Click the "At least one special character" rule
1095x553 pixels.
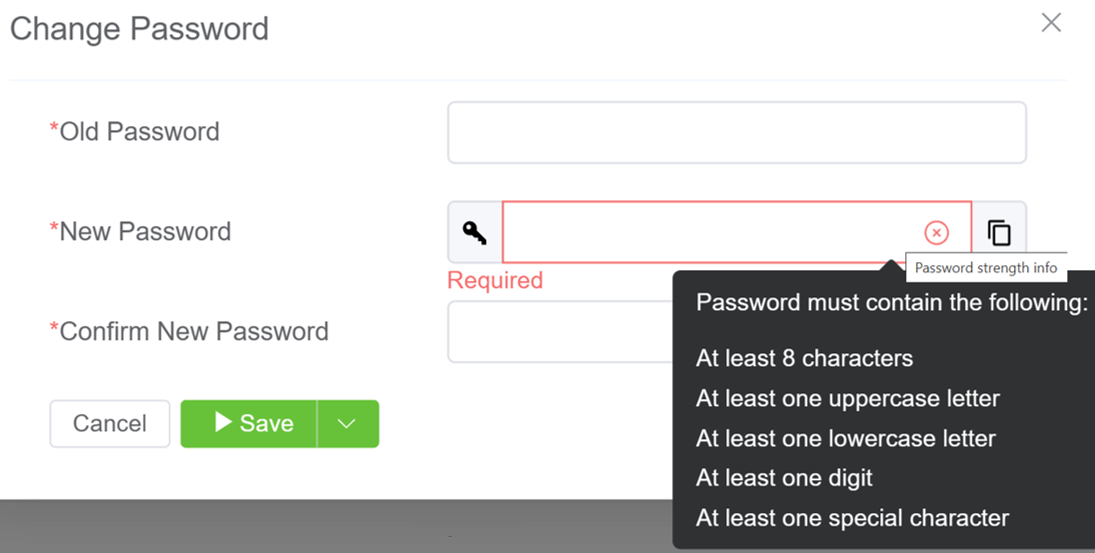852,518
